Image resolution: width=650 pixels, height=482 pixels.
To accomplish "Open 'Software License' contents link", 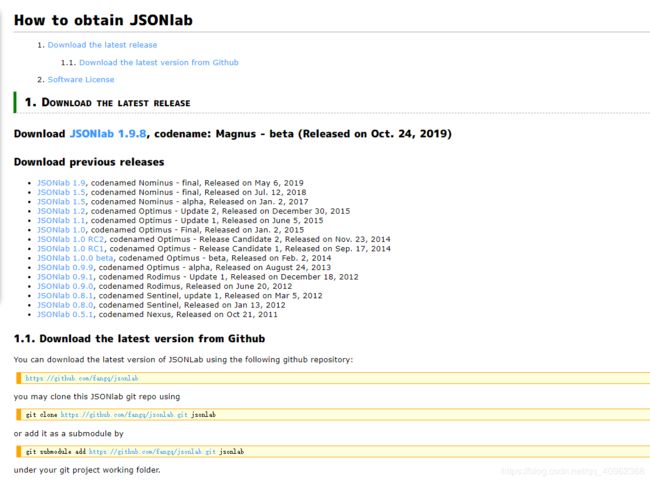I will tap(81, 80).
